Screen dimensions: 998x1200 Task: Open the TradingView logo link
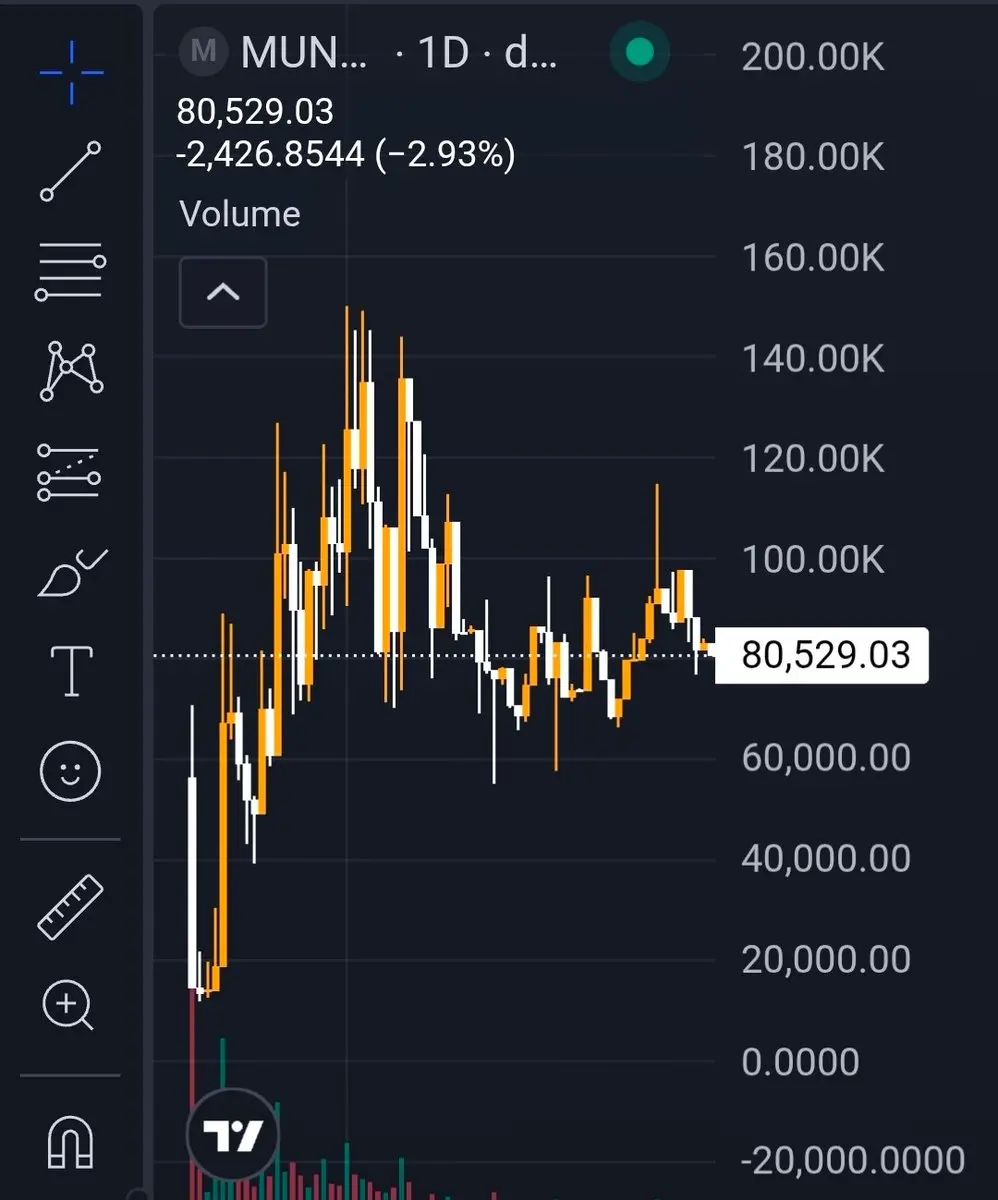click(233, 1135)
